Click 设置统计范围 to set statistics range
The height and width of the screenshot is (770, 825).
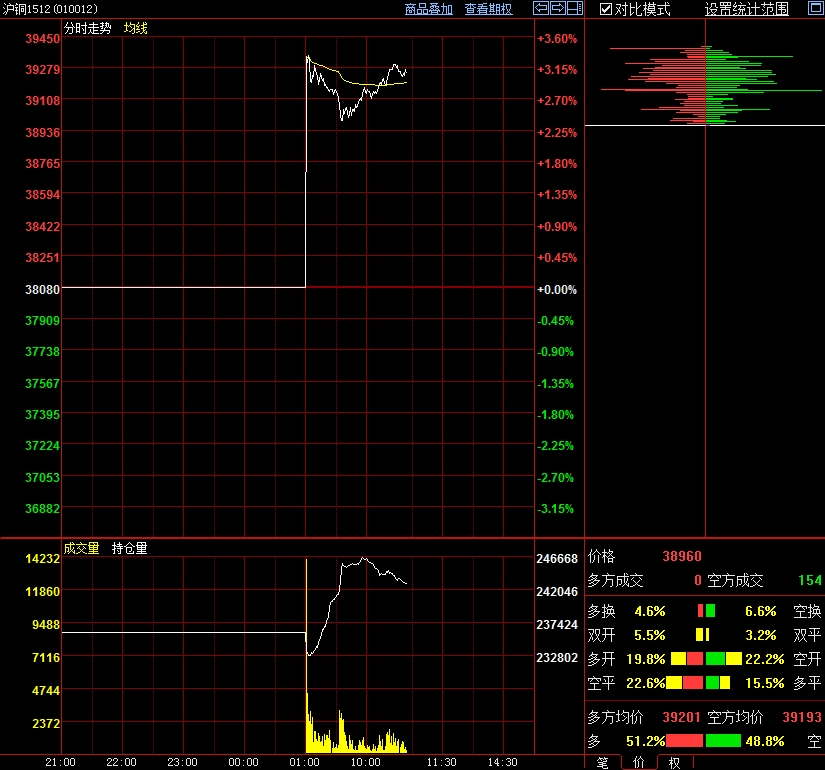pos(746,9)
